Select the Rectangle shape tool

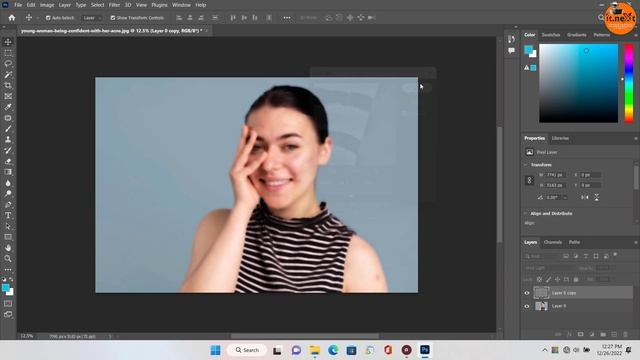(x=8, y=237)
